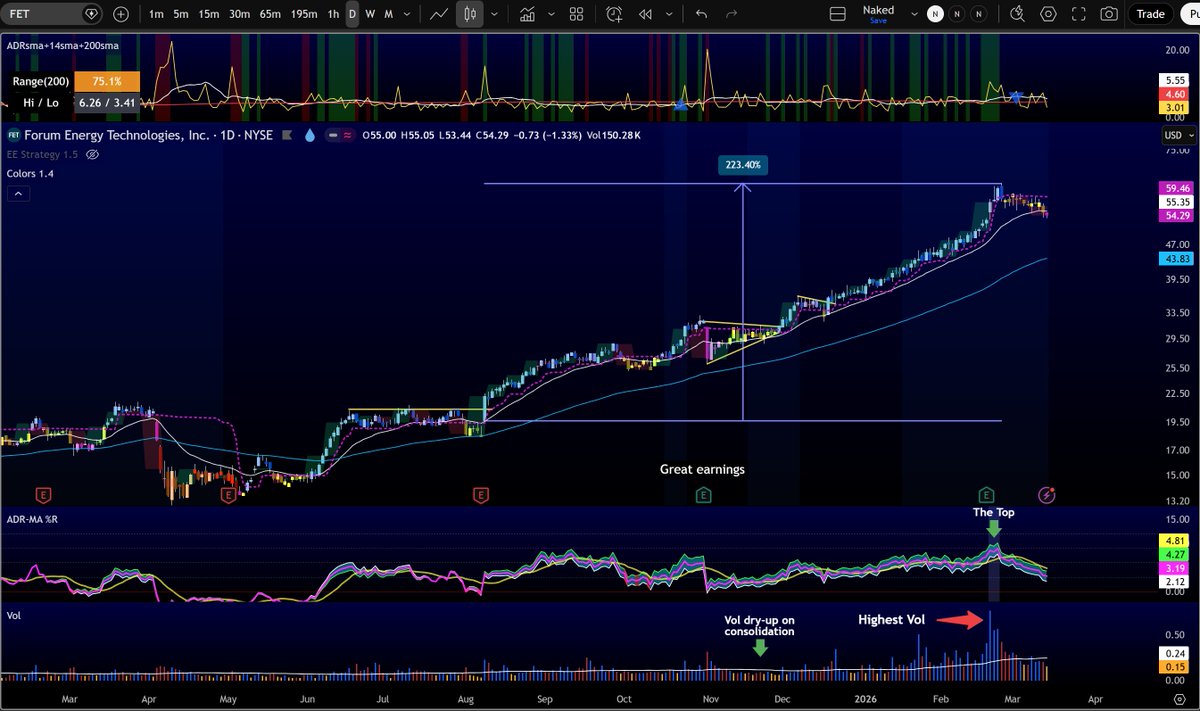Click the favorite diamond icon in symbol box

(92, 14)
